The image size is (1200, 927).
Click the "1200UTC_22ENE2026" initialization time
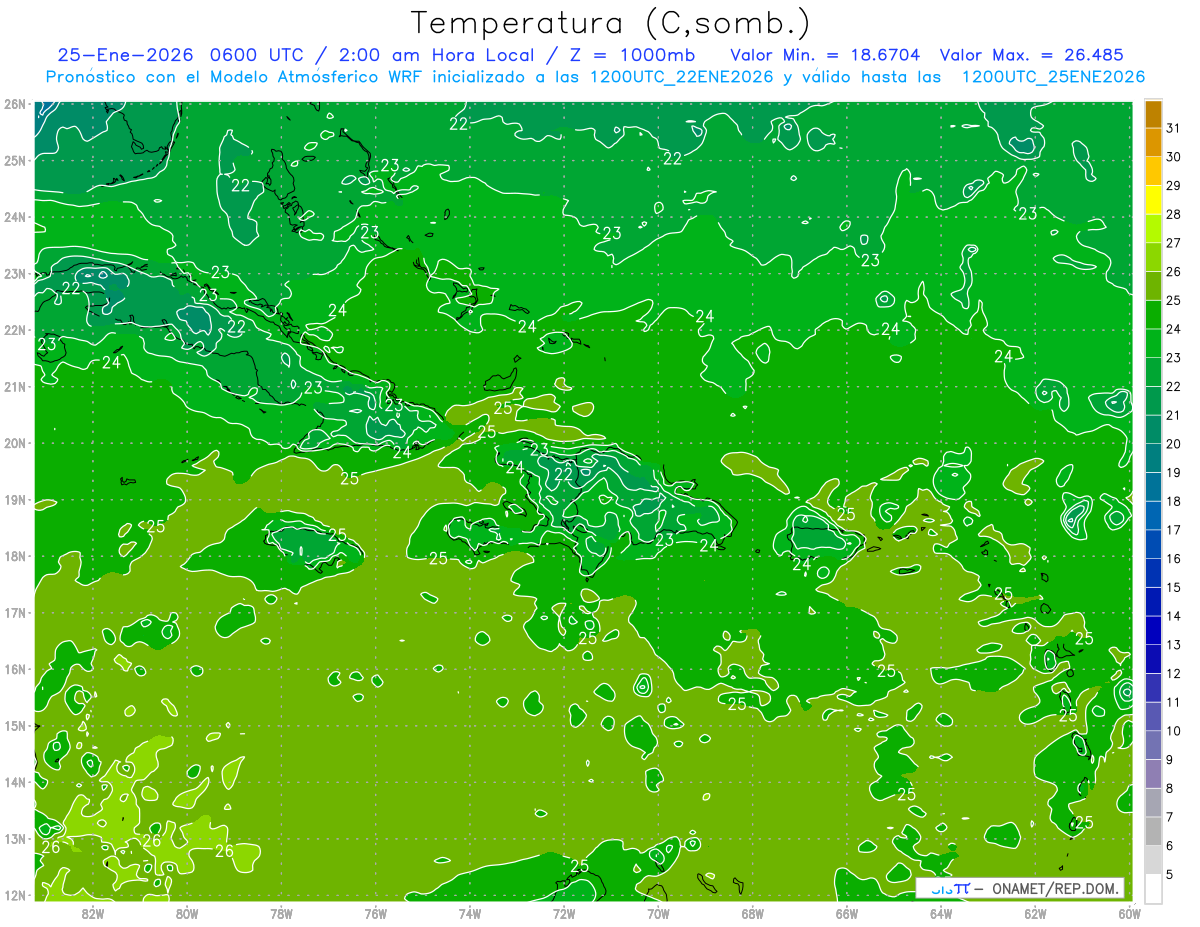coord(681,77)
